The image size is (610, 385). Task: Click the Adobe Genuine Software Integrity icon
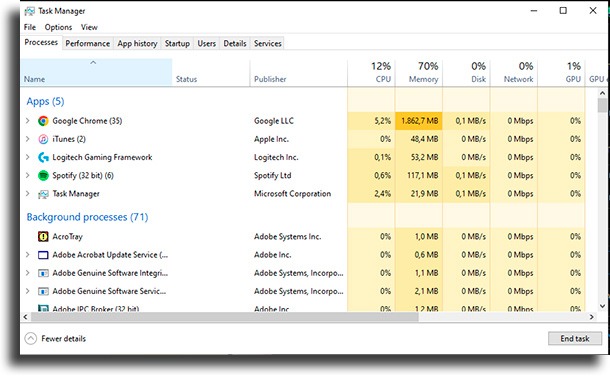click(43, 273)
